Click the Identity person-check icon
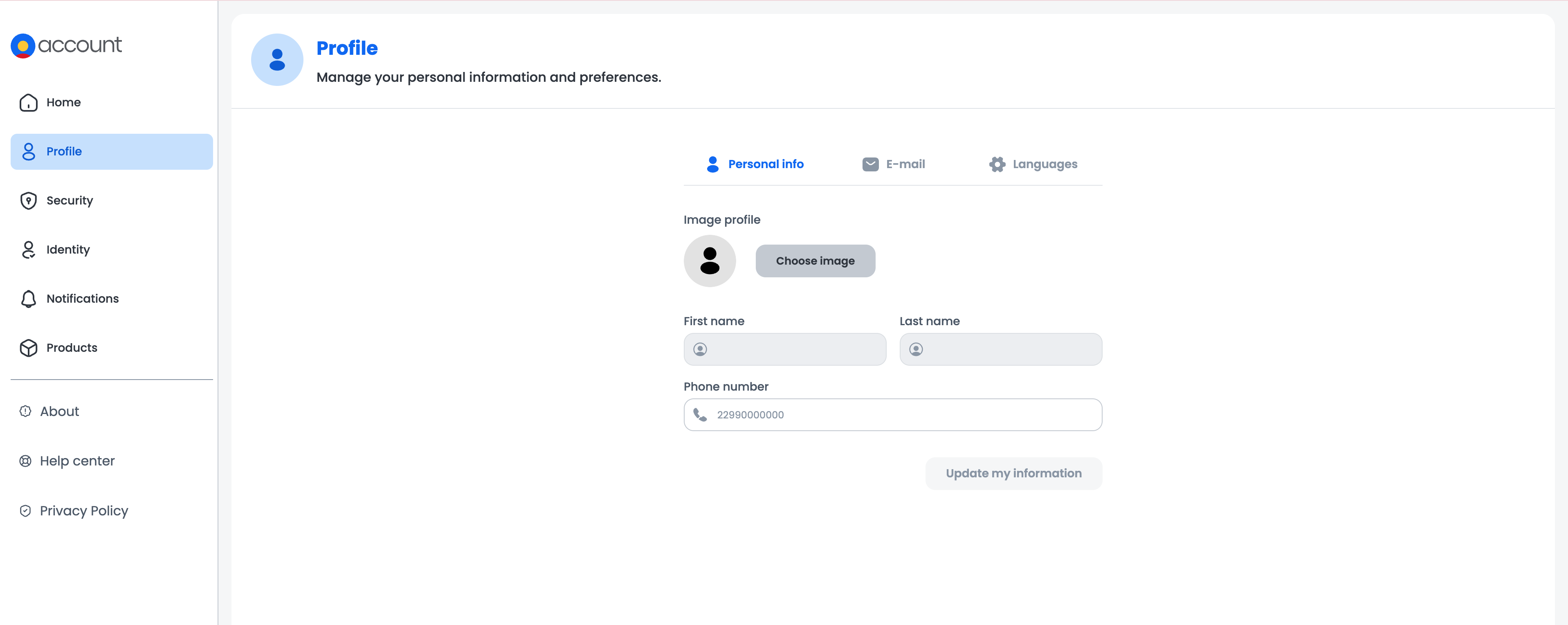Screen dimensions: 1568x625 click(x=28, y=250)
